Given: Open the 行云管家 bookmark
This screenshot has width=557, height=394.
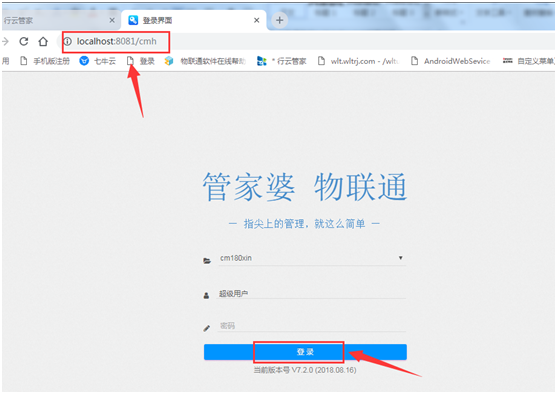Looking at the screenshot, I should tap(281, 61).
